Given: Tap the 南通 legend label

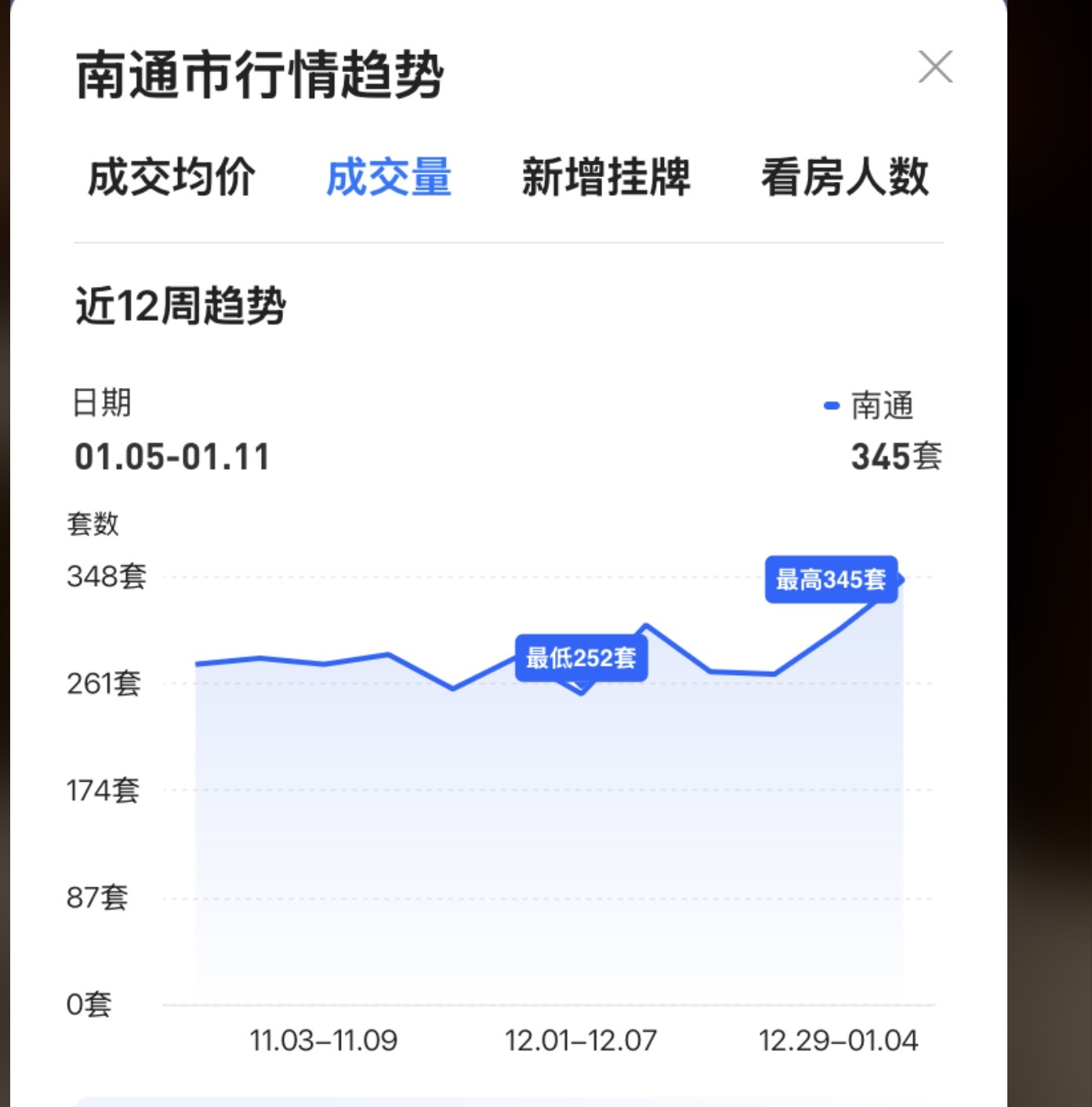Looking at the screenshot, I should click(883, 405).
